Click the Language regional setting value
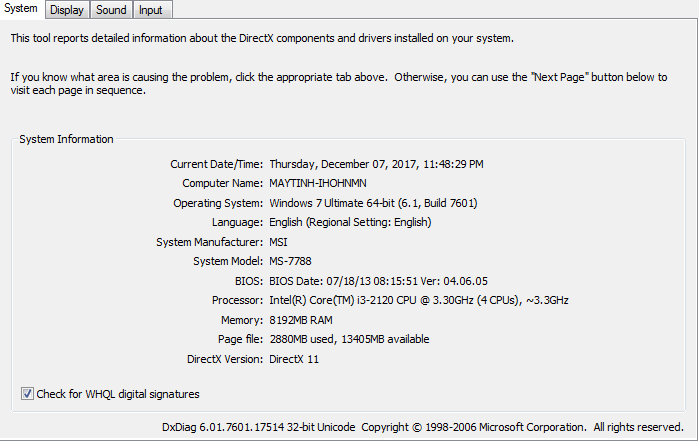 pos(350,222)
